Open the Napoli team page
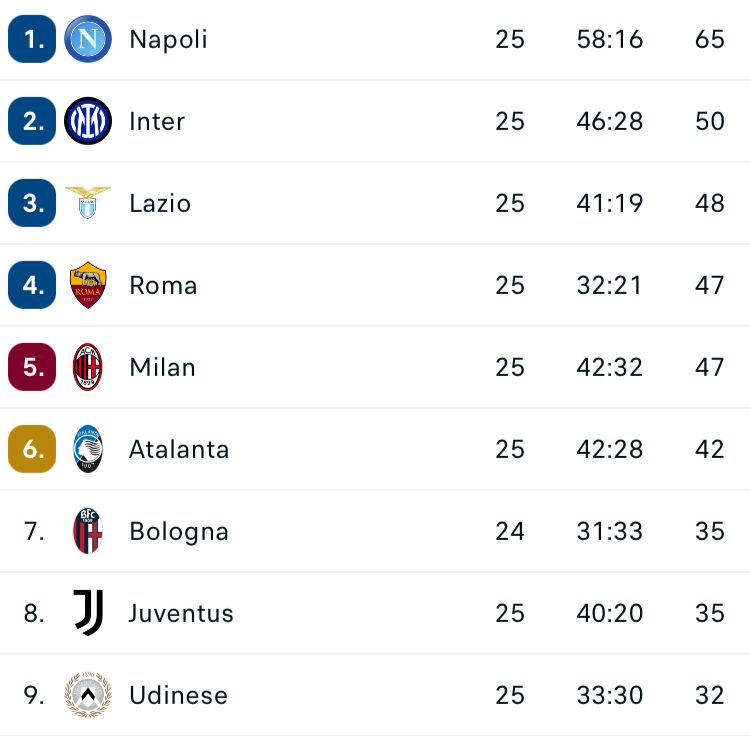The image size is (750, 736). click(168, 40)
